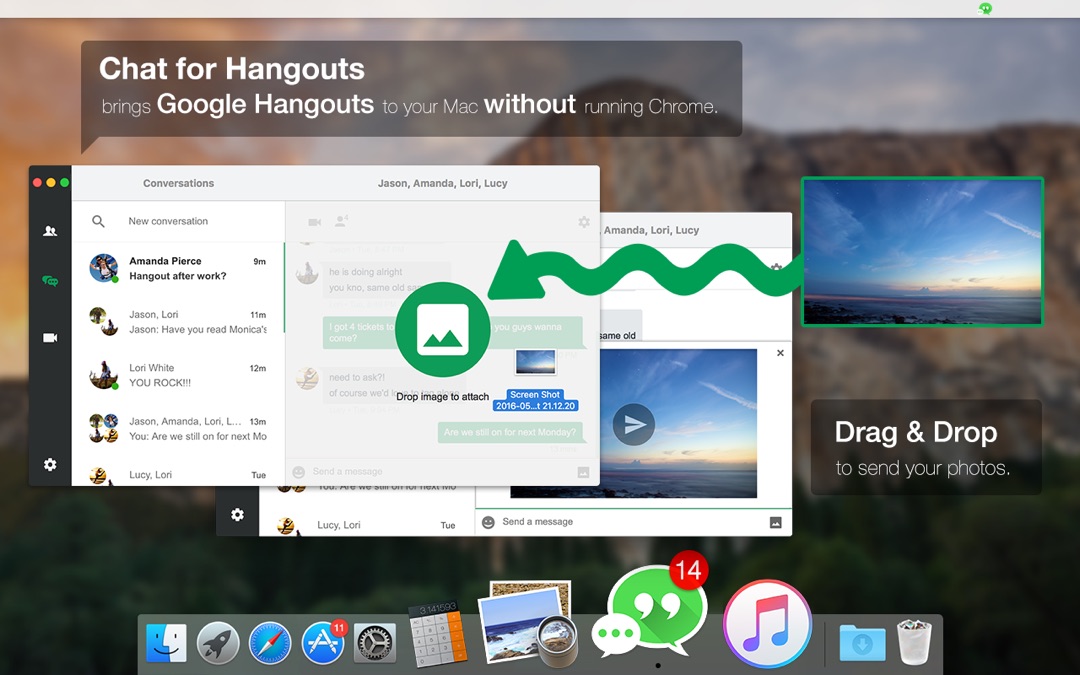Open iTunes from the dock
This screenshot has height=675, width=1080.
point(767,624)
